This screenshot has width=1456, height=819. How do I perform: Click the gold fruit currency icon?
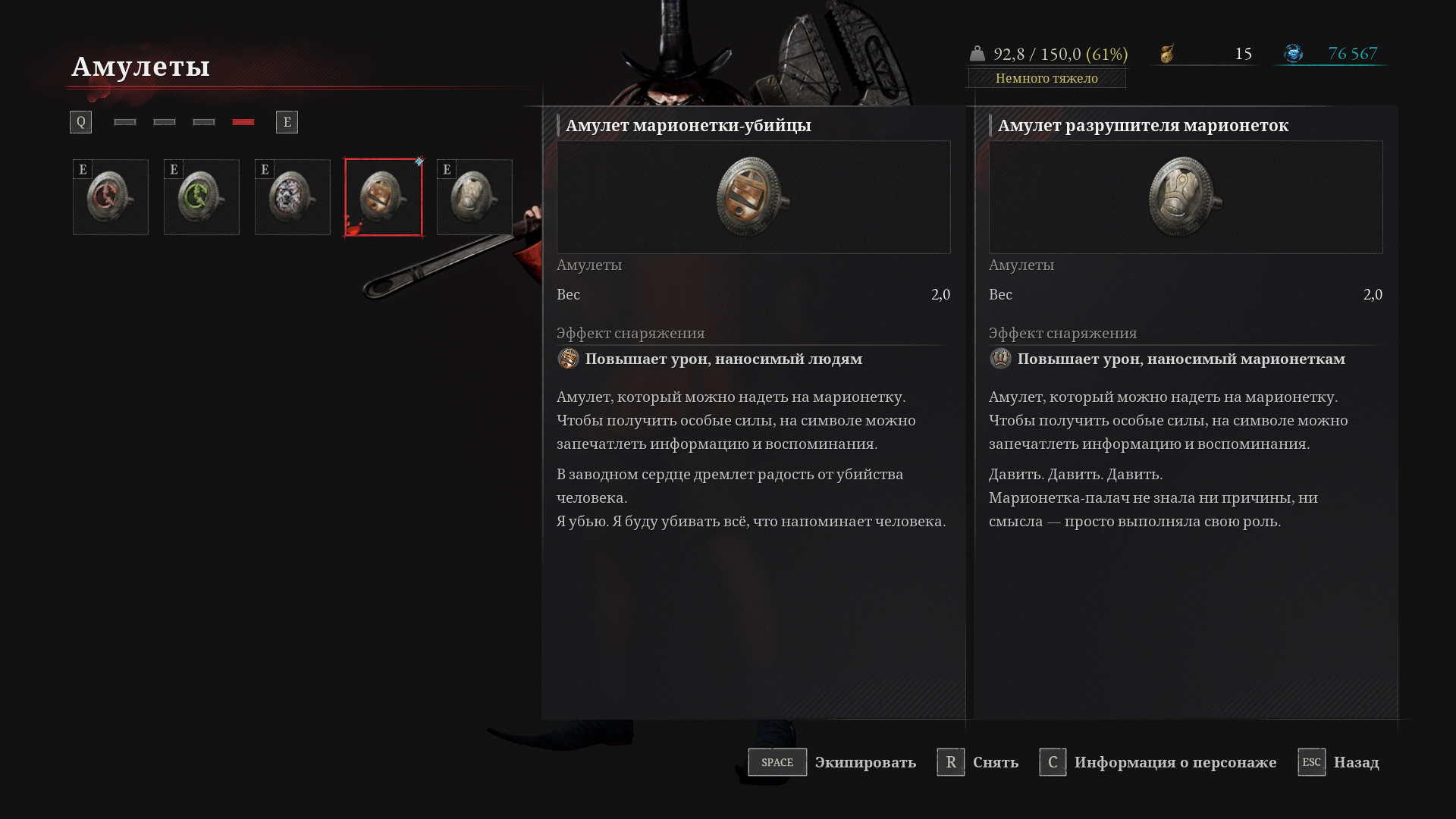pos(1167,54)
